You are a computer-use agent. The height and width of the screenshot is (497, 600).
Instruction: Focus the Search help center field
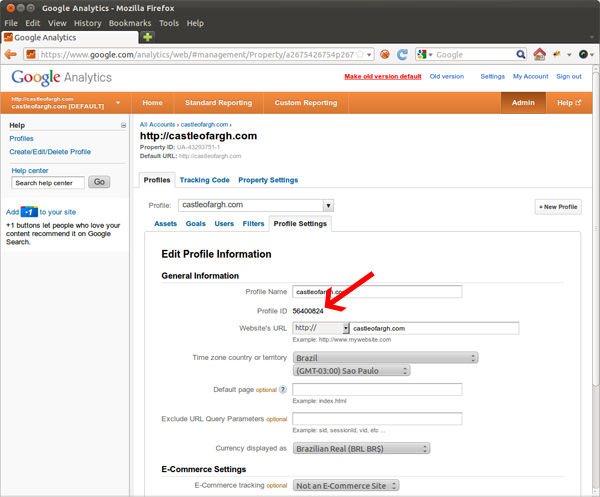pos(48,183)
